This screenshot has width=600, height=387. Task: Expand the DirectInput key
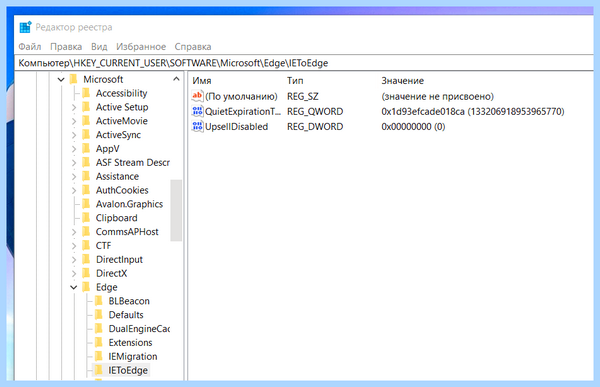[x=74, y=260]
